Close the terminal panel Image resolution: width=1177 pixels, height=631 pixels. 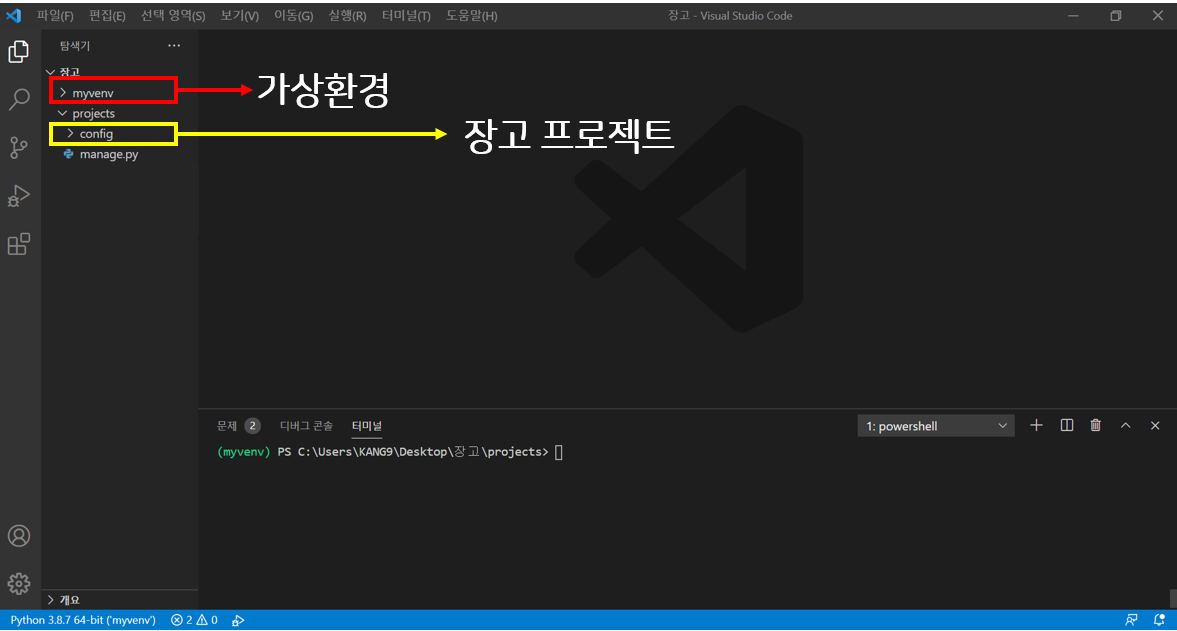[1155, 425]
